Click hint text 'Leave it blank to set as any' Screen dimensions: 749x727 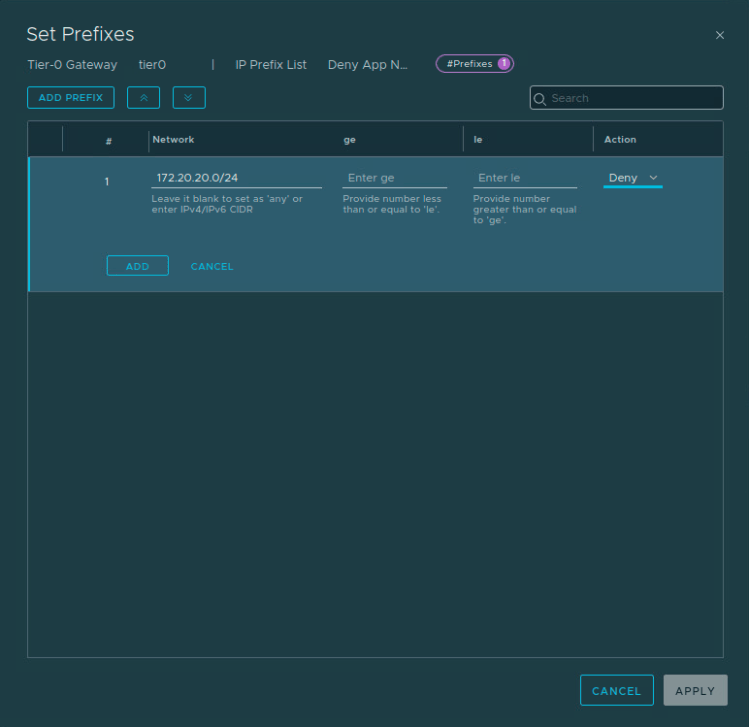pos(227,204)
